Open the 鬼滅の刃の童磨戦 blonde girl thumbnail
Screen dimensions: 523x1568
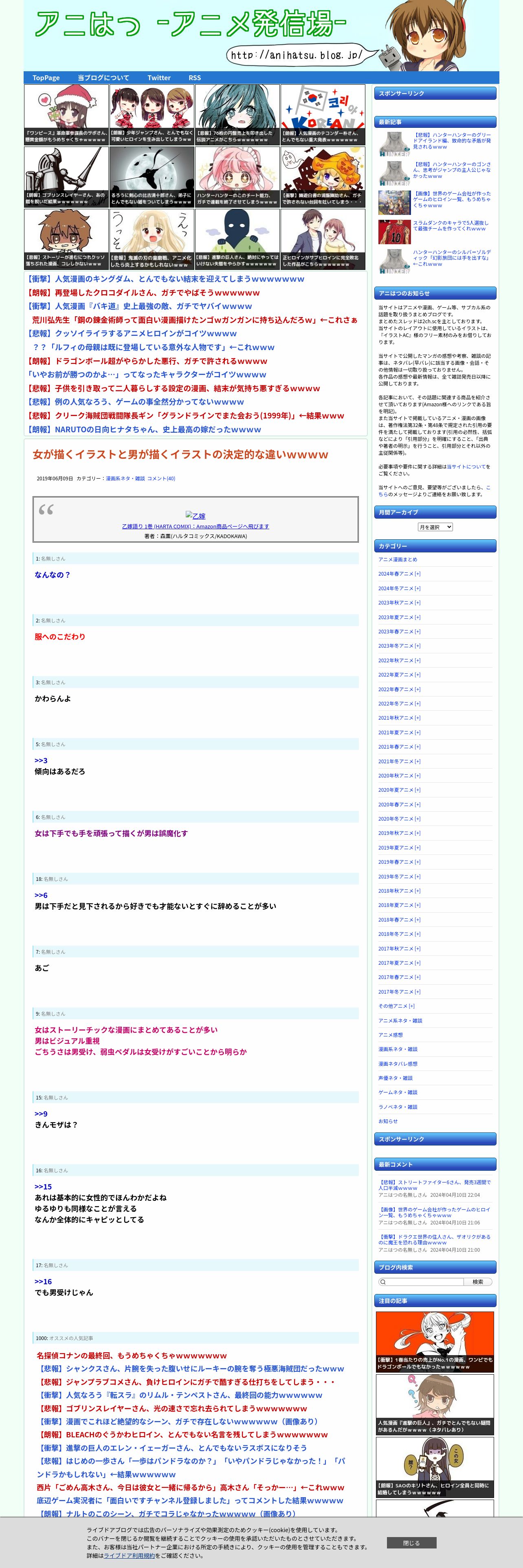152,239
